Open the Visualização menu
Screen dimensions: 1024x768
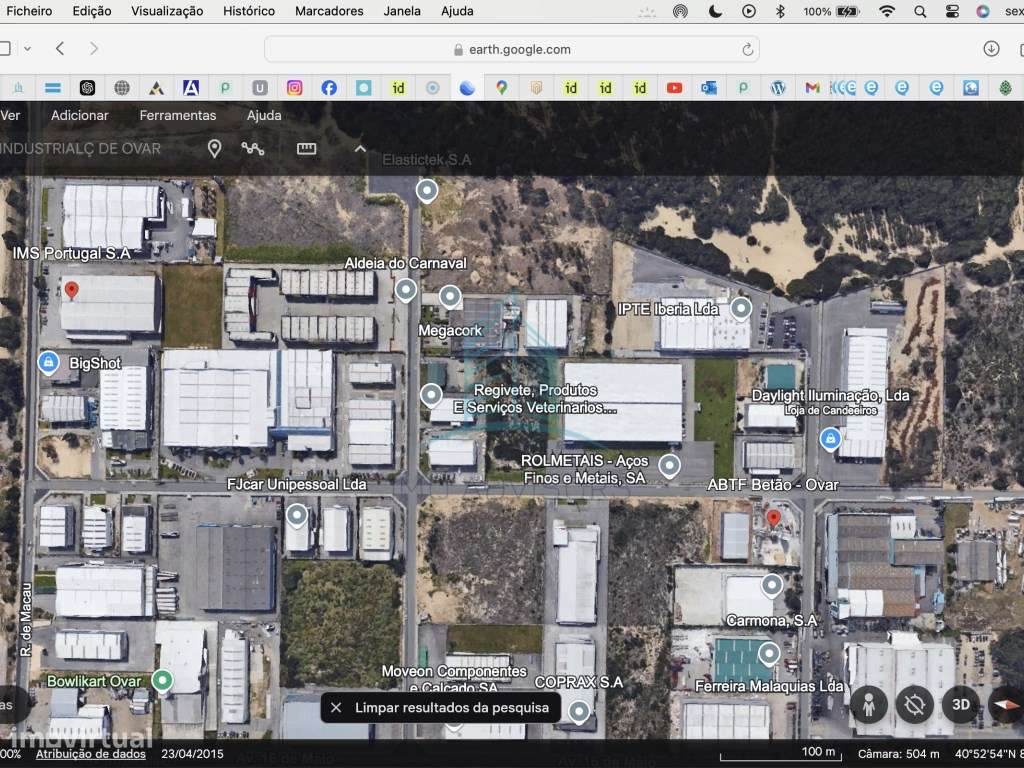(167, 11)
